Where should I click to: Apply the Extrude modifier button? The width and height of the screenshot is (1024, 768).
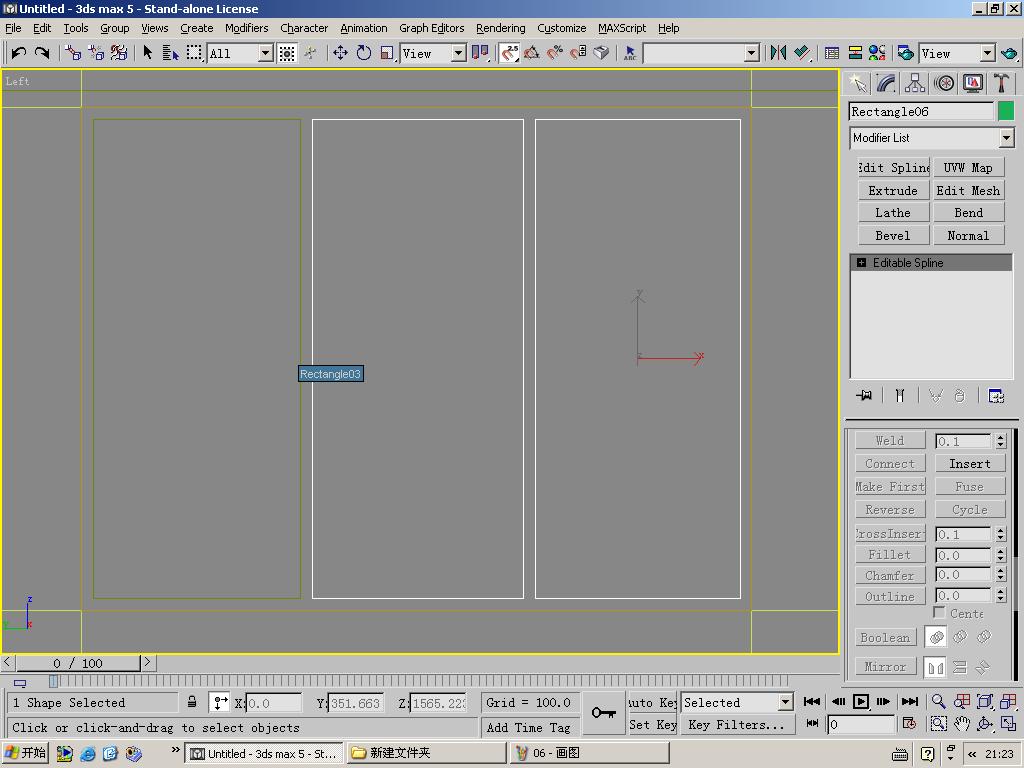coord(893,191)
